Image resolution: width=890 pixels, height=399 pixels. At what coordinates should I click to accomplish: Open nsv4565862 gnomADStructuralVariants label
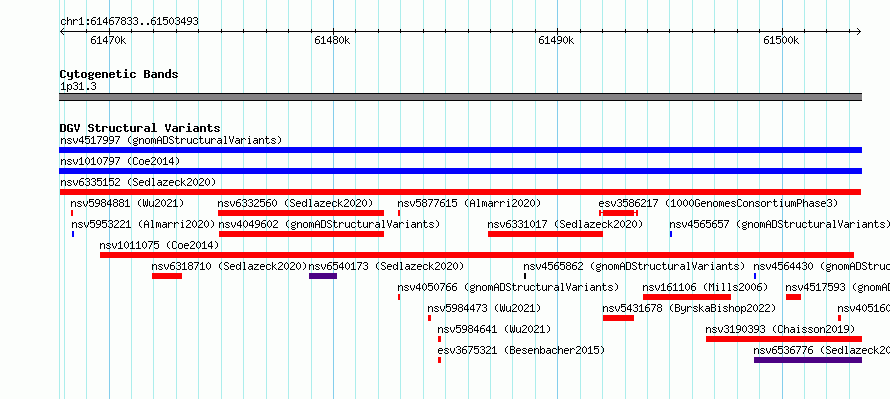(x=634, y=266)
